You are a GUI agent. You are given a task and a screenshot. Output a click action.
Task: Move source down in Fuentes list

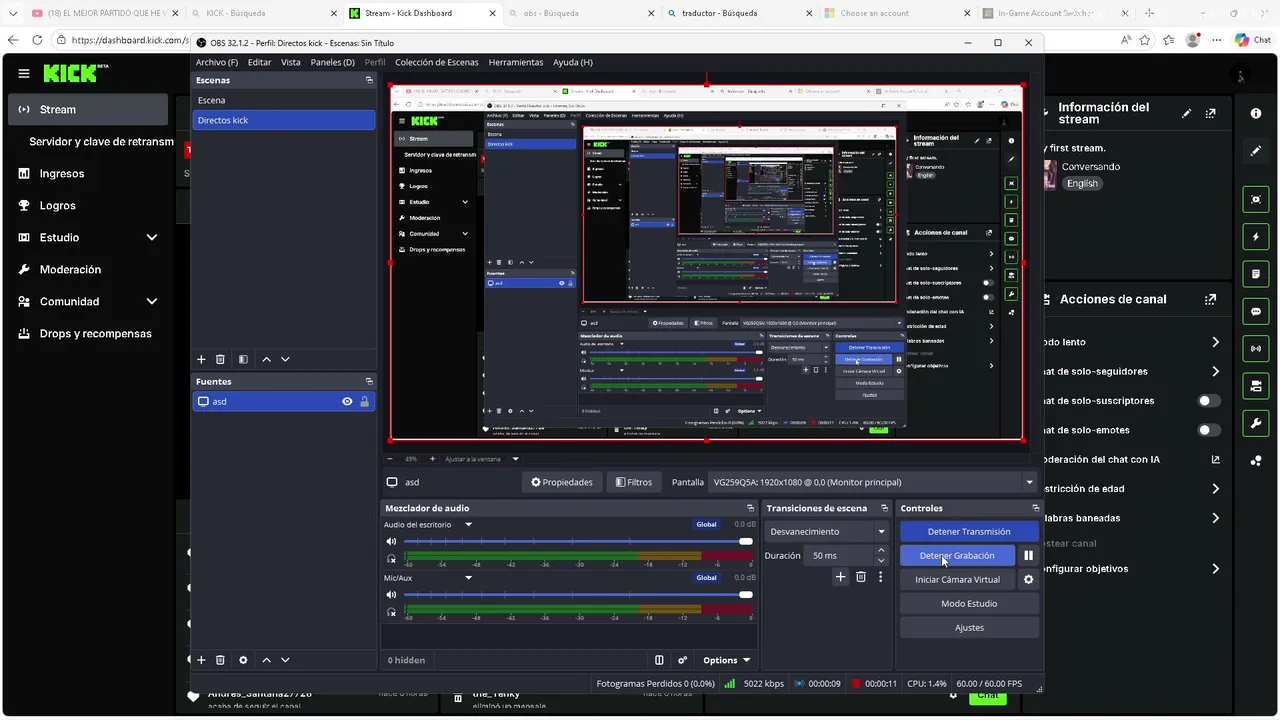click(x=285, y=660)
